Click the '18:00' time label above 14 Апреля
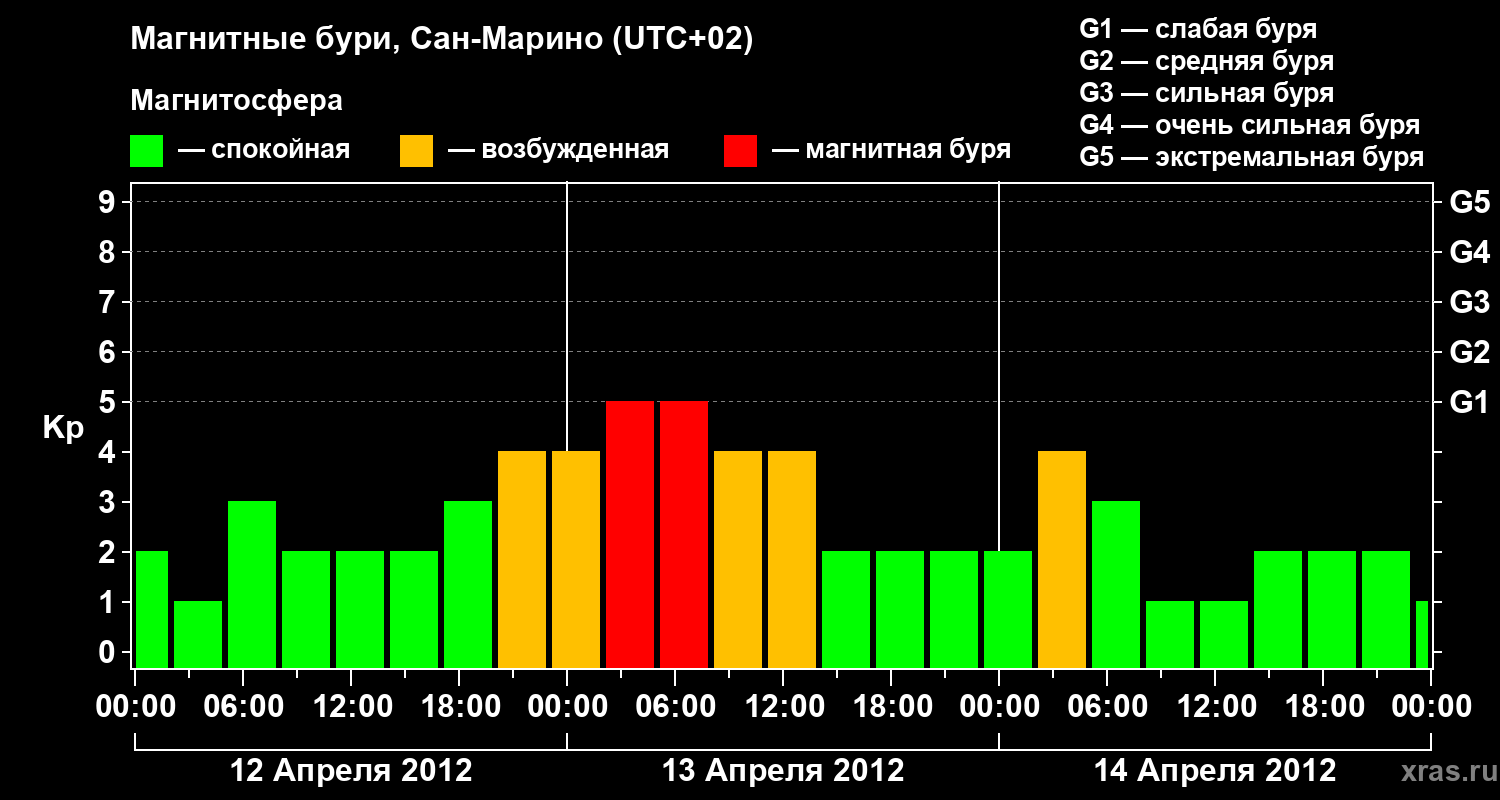Image resolution: width=1500 pixels, height=800 pixels. 1323,707
